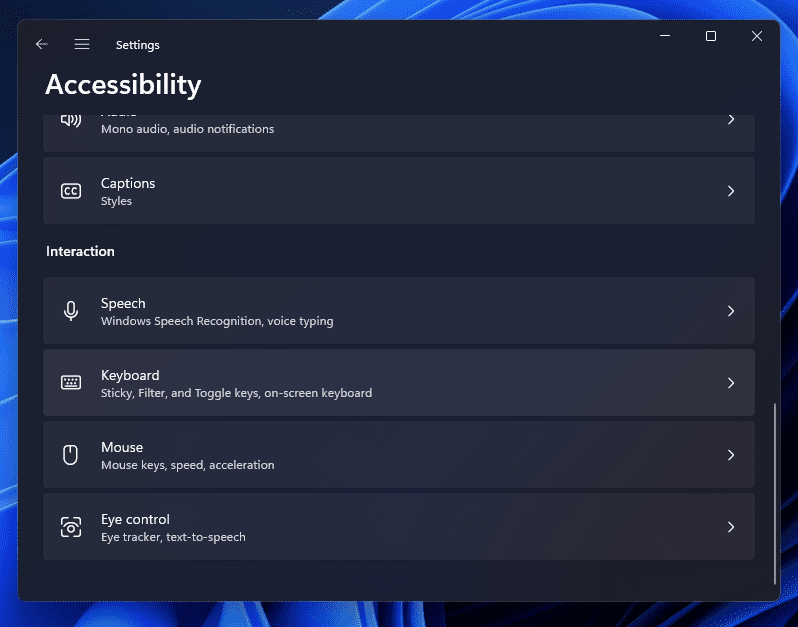Click the speaker icon for Audio
The height and width of the screenshot is (627, 798).
[70, 120]
